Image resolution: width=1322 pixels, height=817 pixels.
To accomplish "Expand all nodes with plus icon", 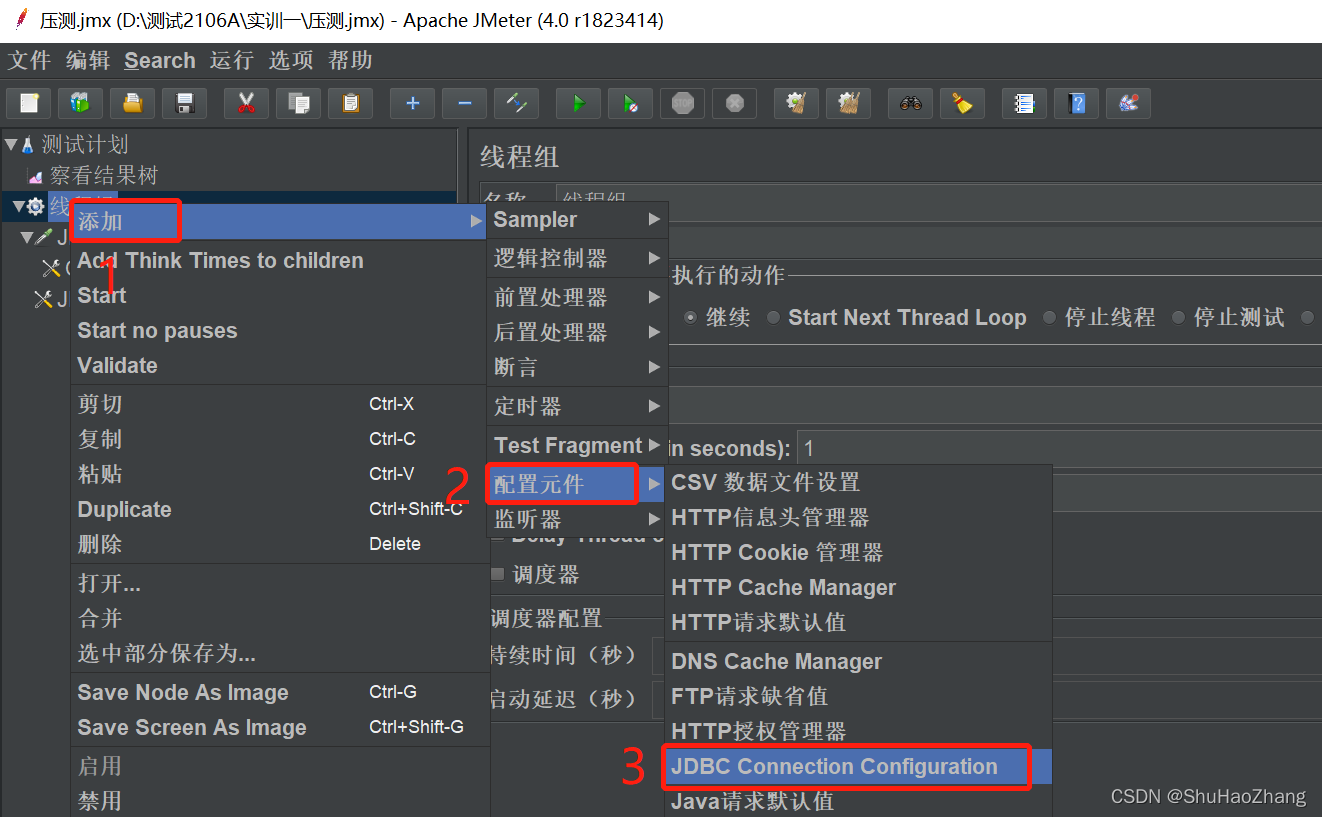I will click(x=412, y=103).
